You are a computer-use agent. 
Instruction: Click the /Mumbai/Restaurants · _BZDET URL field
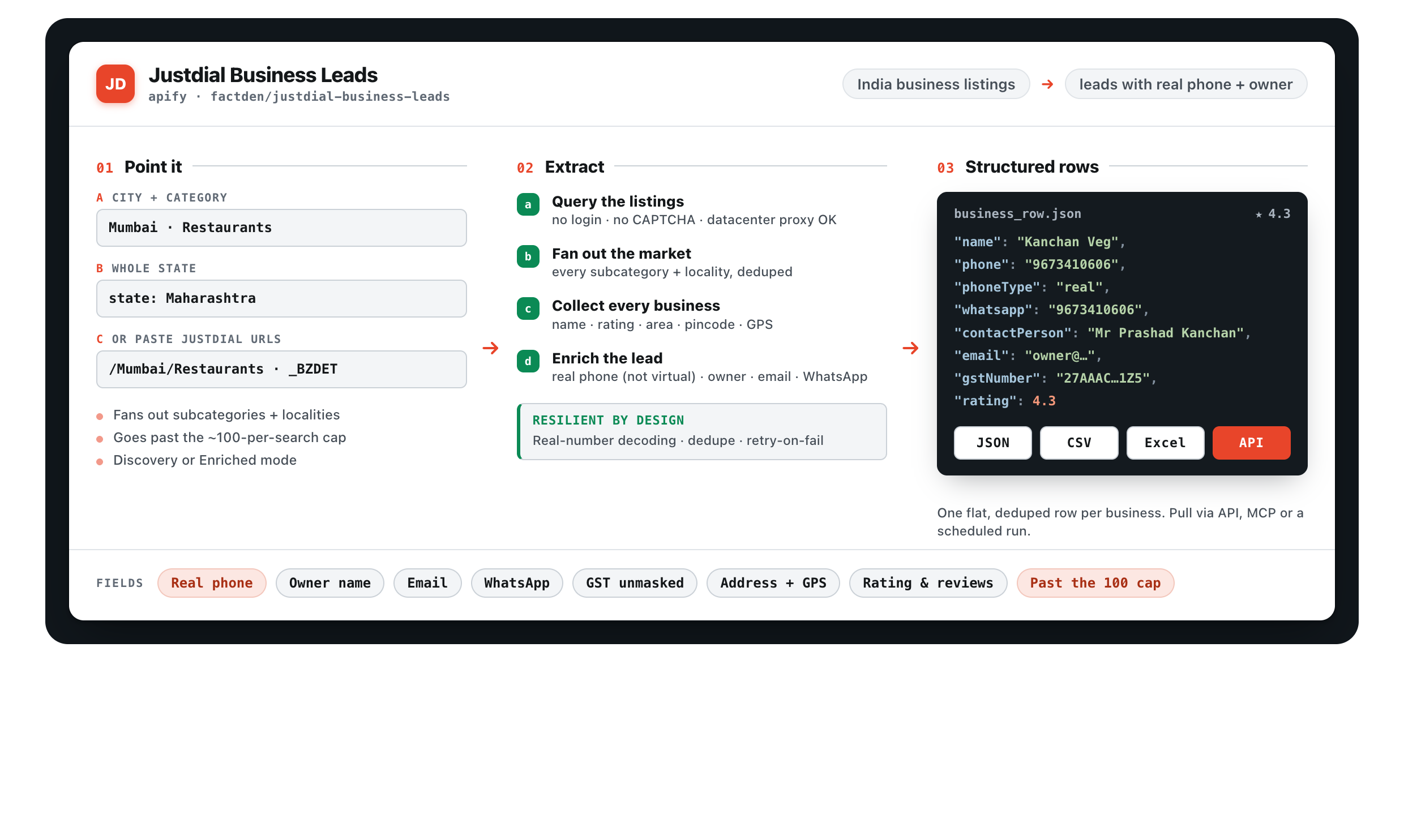click(x=281, y=369)
